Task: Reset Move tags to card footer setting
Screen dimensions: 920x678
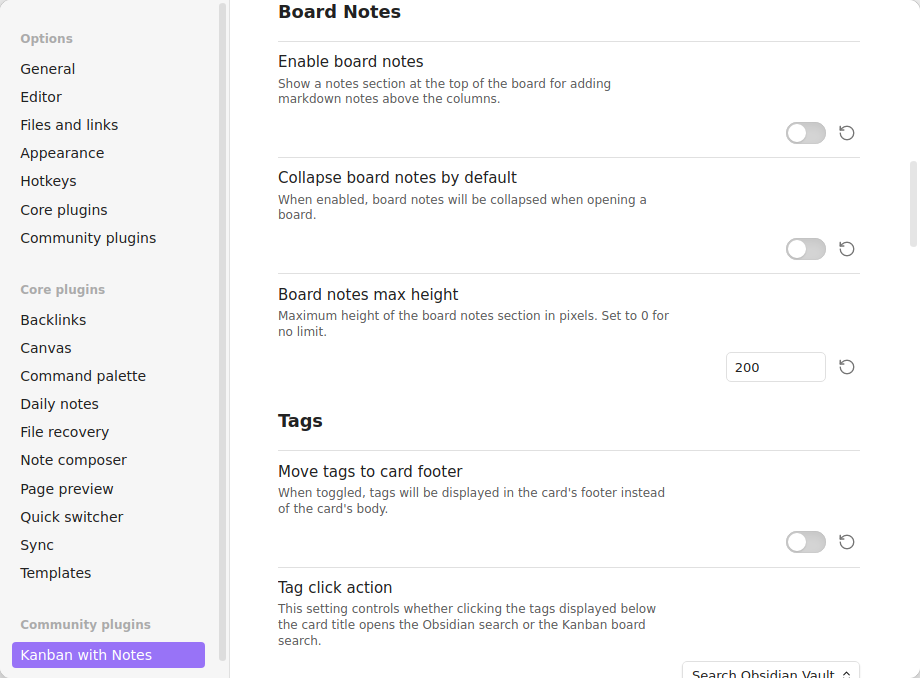Action: point(846,542)
